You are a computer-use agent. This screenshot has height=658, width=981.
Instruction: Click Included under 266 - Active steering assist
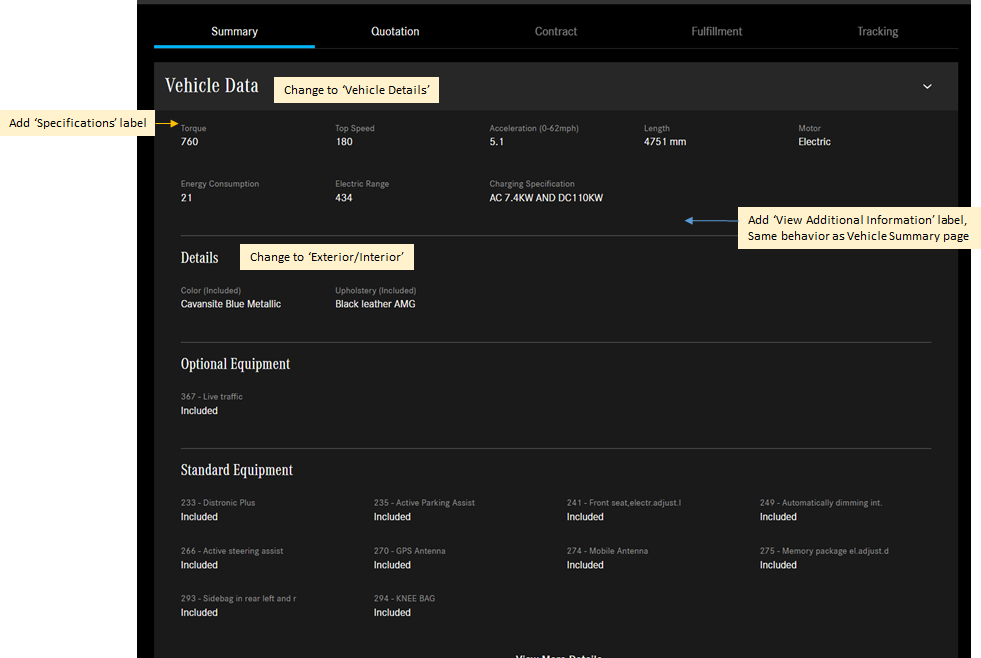click(x=199, y=565)
